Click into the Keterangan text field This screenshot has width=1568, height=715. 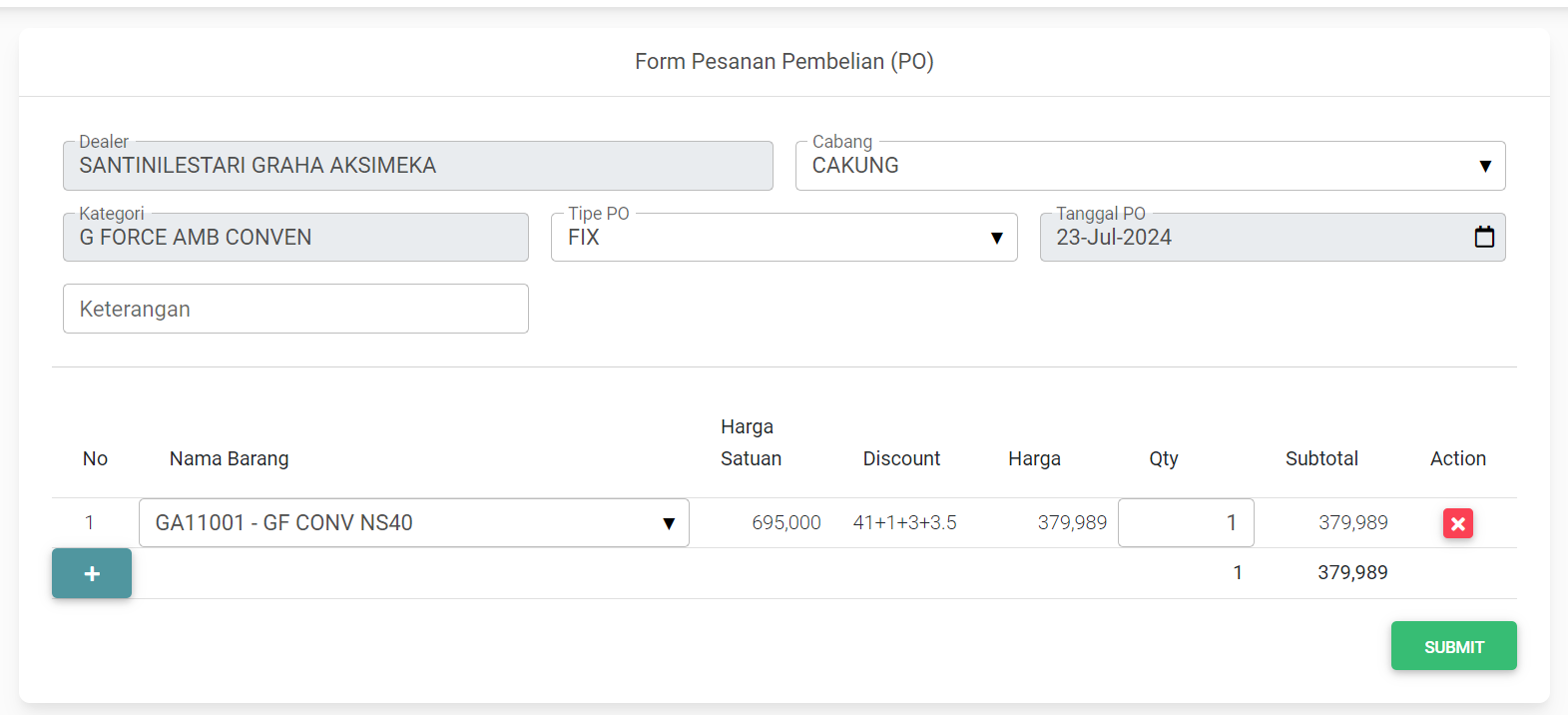coord(295,309)
